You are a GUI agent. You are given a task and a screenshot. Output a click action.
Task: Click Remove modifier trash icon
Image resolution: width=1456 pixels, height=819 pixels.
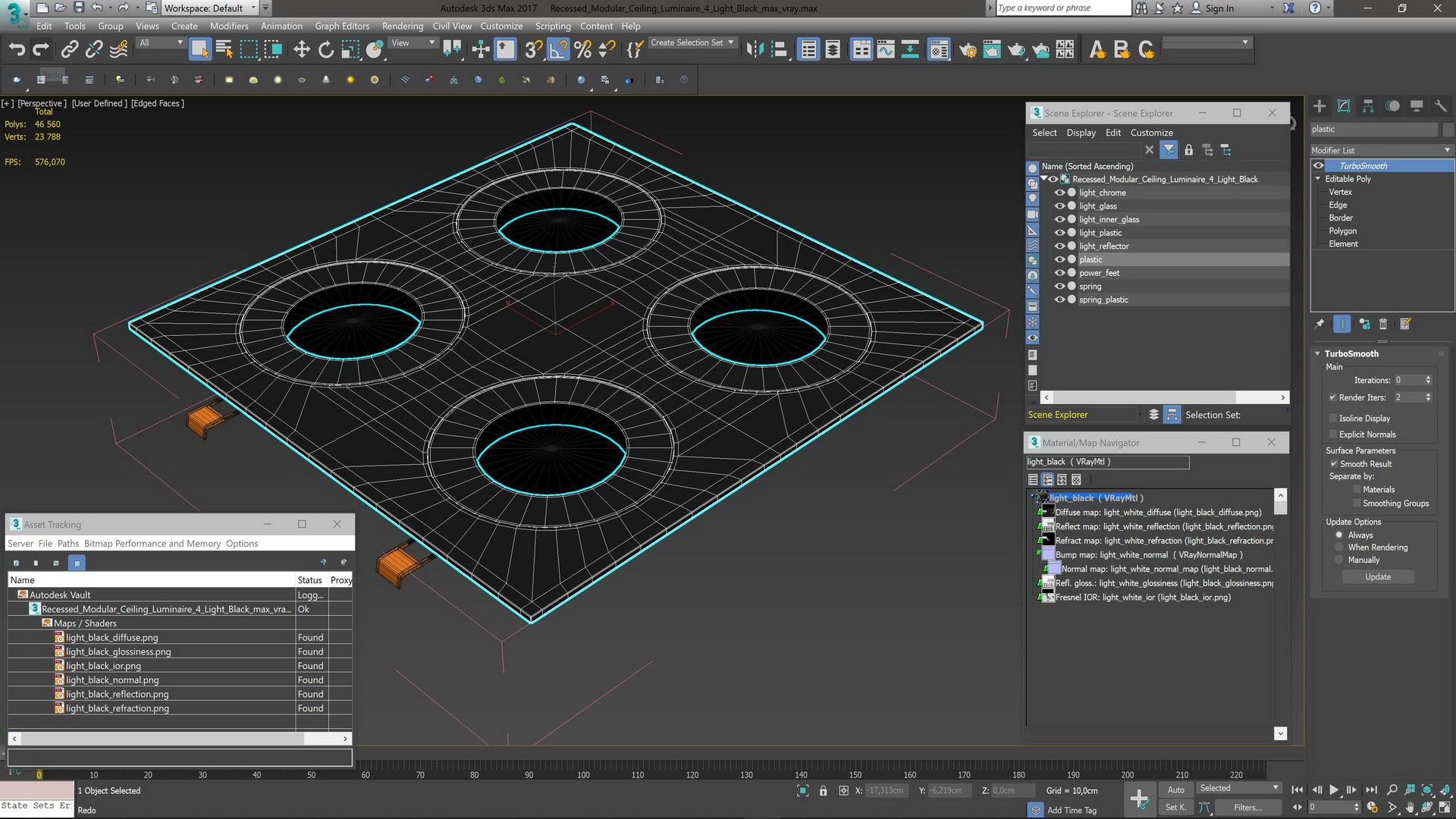point(1383,325)
